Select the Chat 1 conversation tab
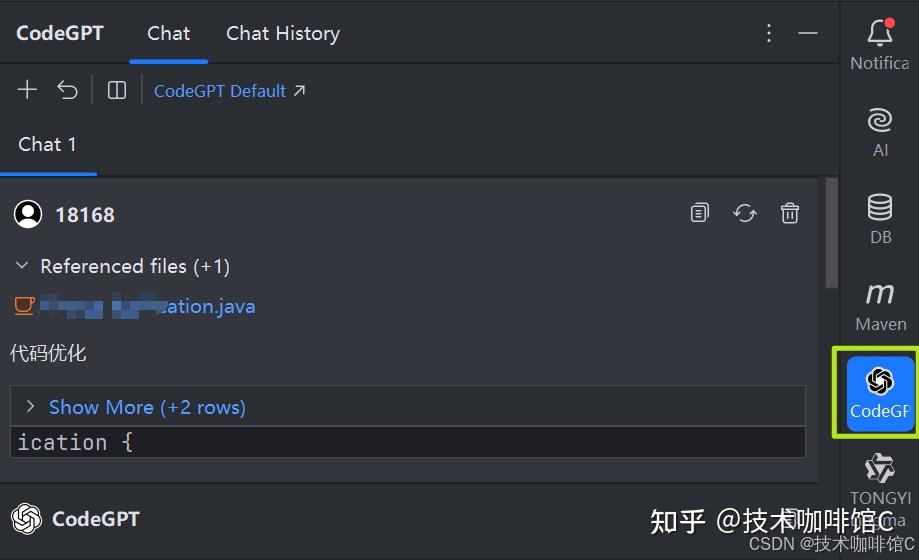919x560 pixels. (x=47, y=144)
